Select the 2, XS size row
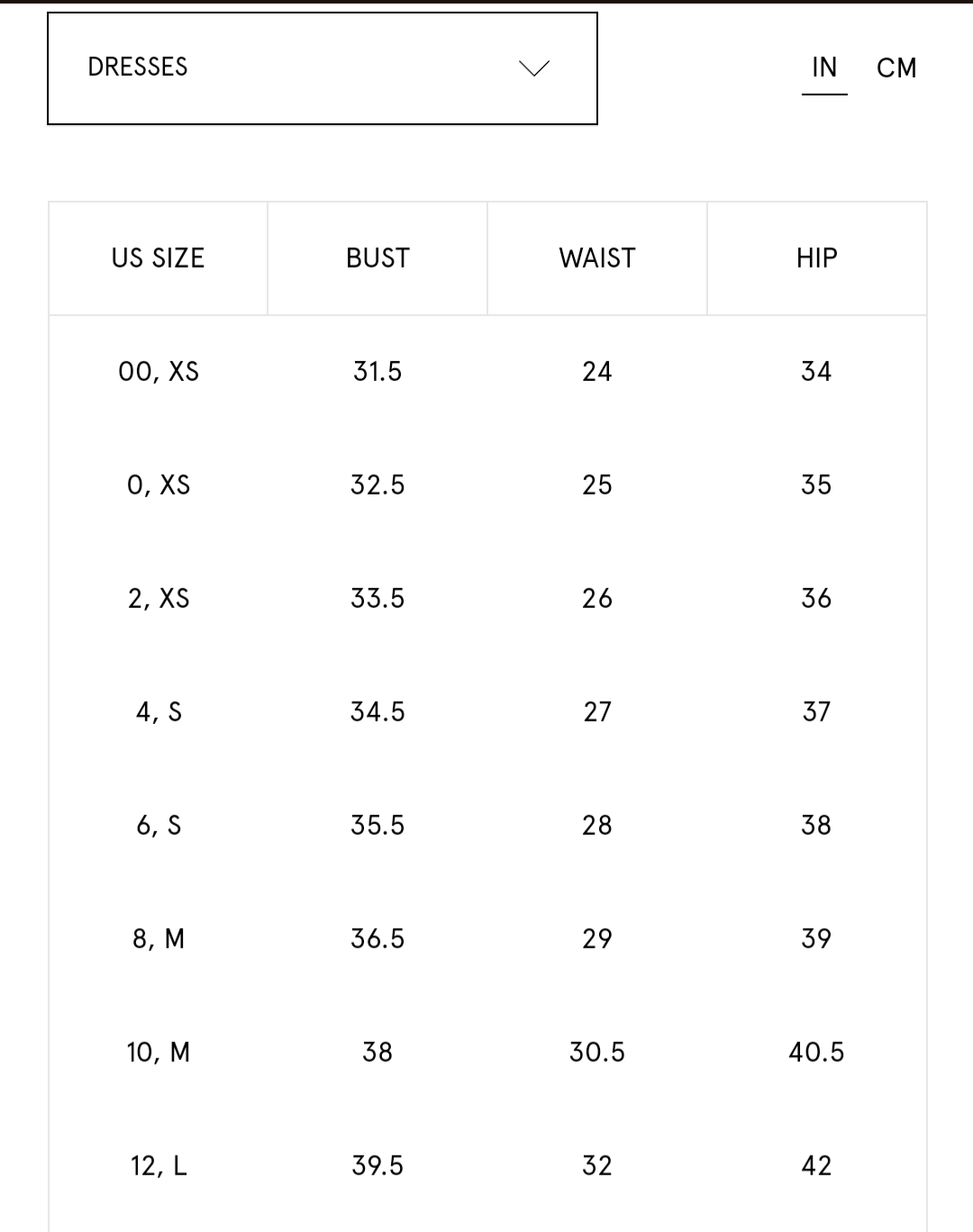Screen dimensions: 973x1232 click(159, 599)
